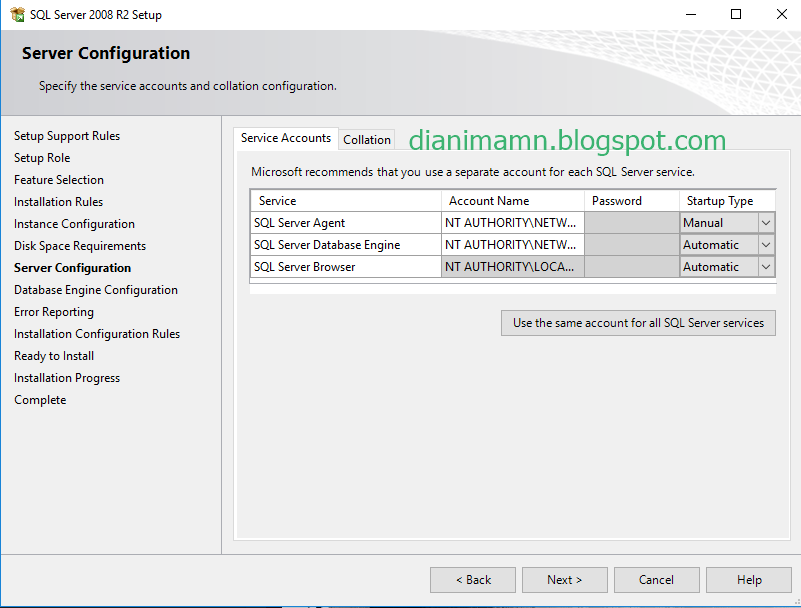The width and height of the screenshot is (801, 608).
Task: Select the Feature Selection step
Action: coord(59,179)
